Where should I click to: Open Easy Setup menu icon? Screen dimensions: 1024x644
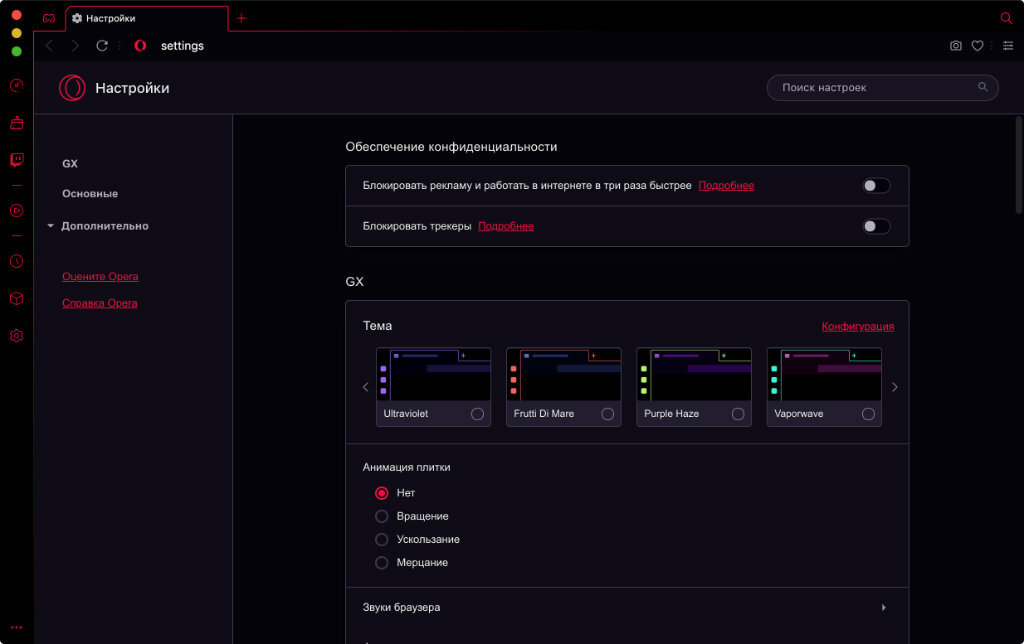click(1008, 46)
